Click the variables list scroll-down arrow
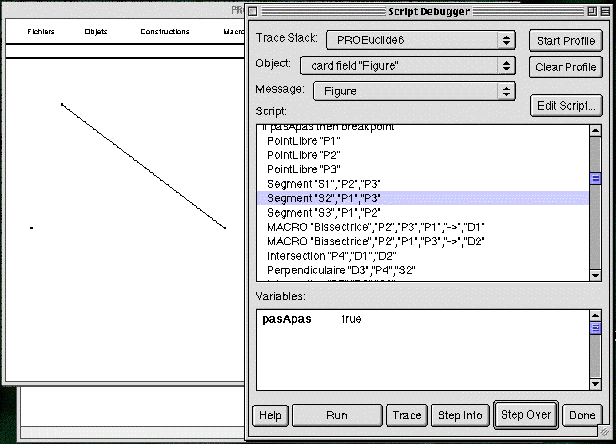 click(x=594, y=385)
